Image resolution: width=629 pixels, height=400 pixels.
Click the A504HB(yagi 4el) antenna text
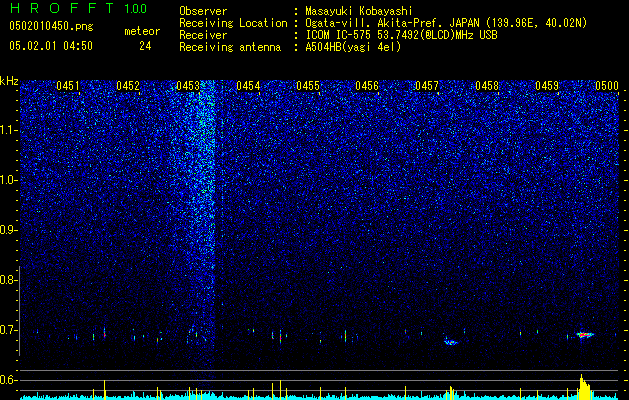353,47
